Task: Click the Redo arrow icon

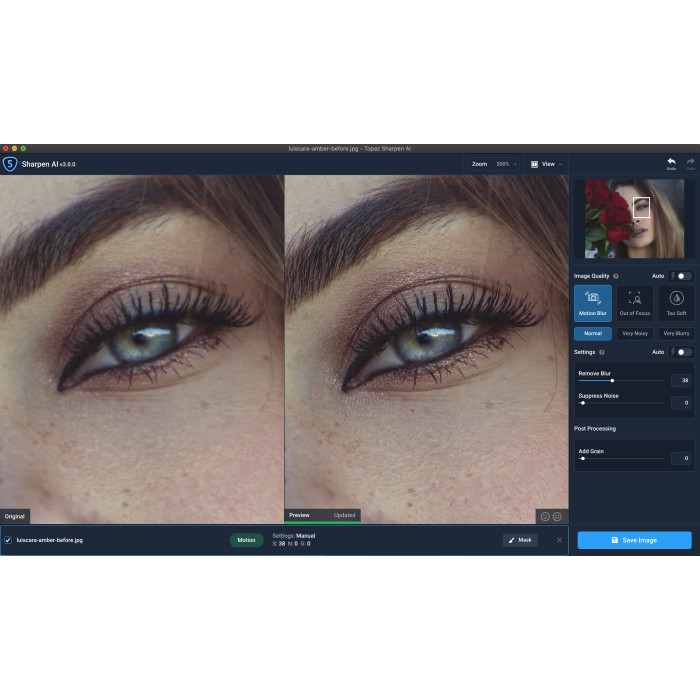Action: 690,161
